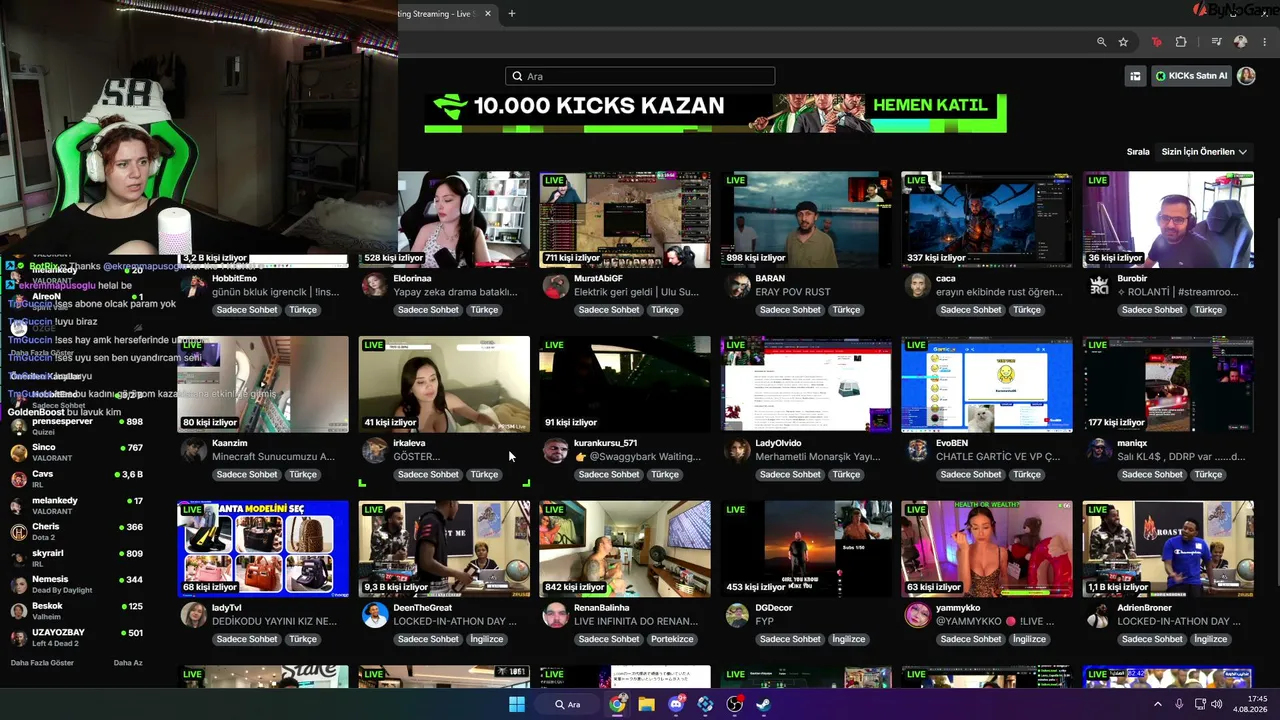Open the Windows Start menu

coord(517,704)
